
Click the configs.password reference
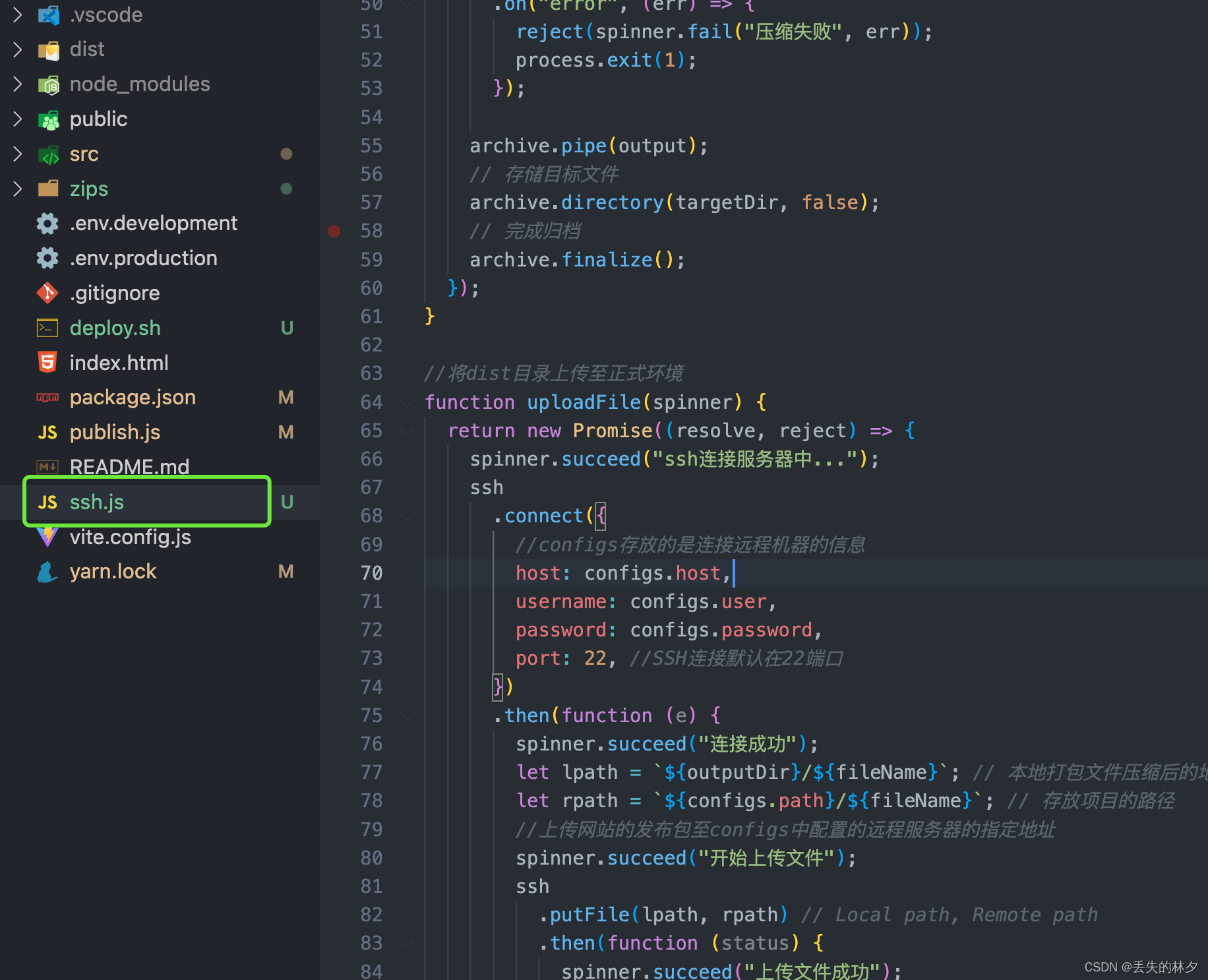[721, 630]
